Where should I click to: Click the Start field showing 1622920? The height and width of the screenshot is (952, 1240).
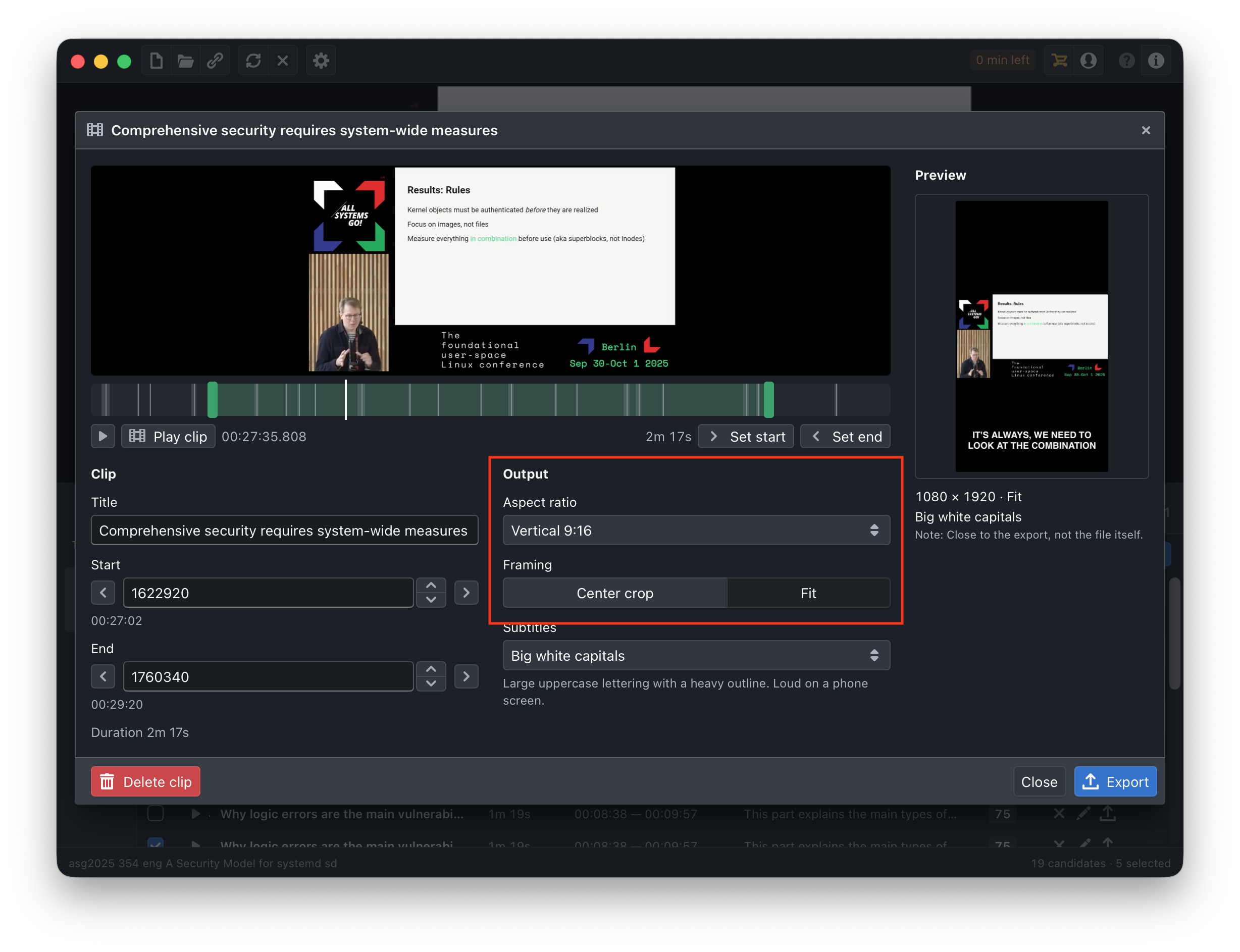pos(268,593)
